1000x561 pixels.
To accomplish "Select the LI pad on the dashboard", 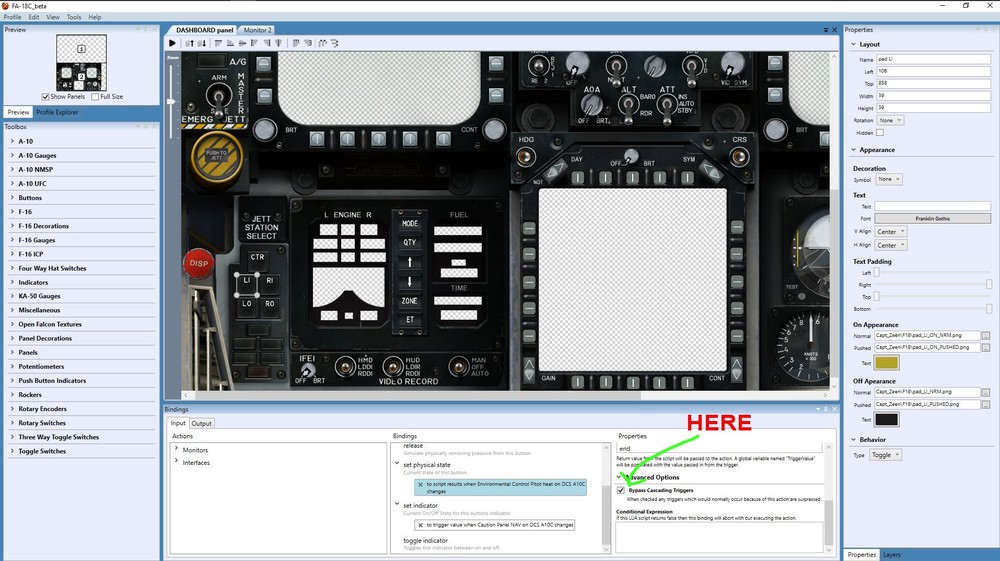I will [x=247, y=285].
